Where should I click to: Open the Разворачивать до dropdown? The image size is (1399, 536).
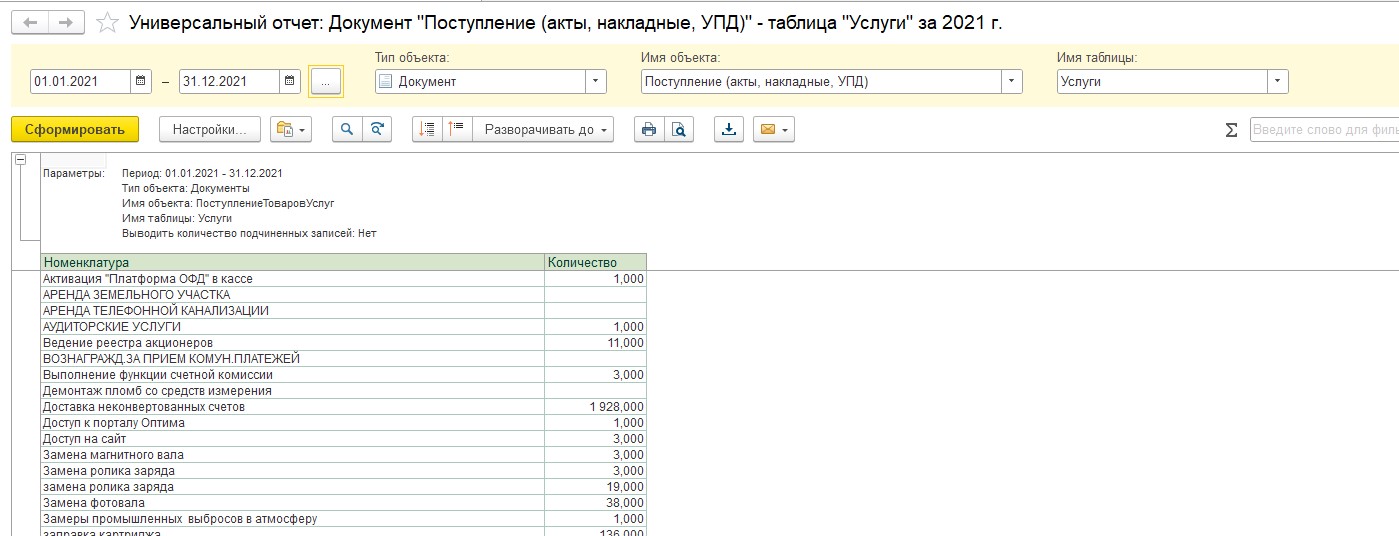[543, 129]
